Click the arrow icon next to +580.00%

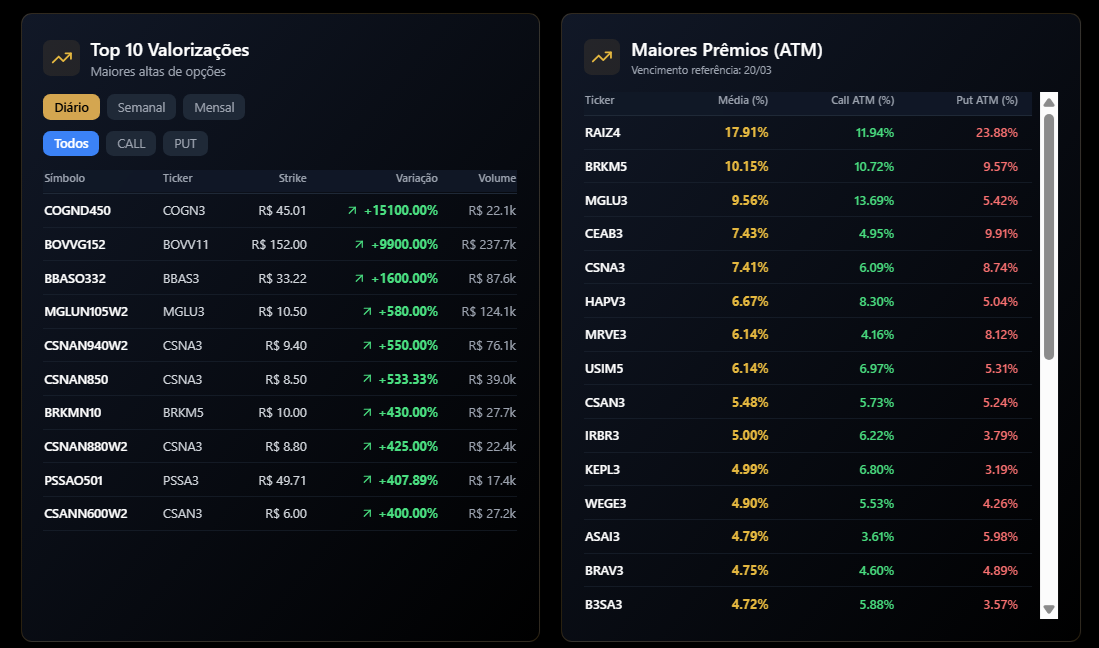[367, 312]
